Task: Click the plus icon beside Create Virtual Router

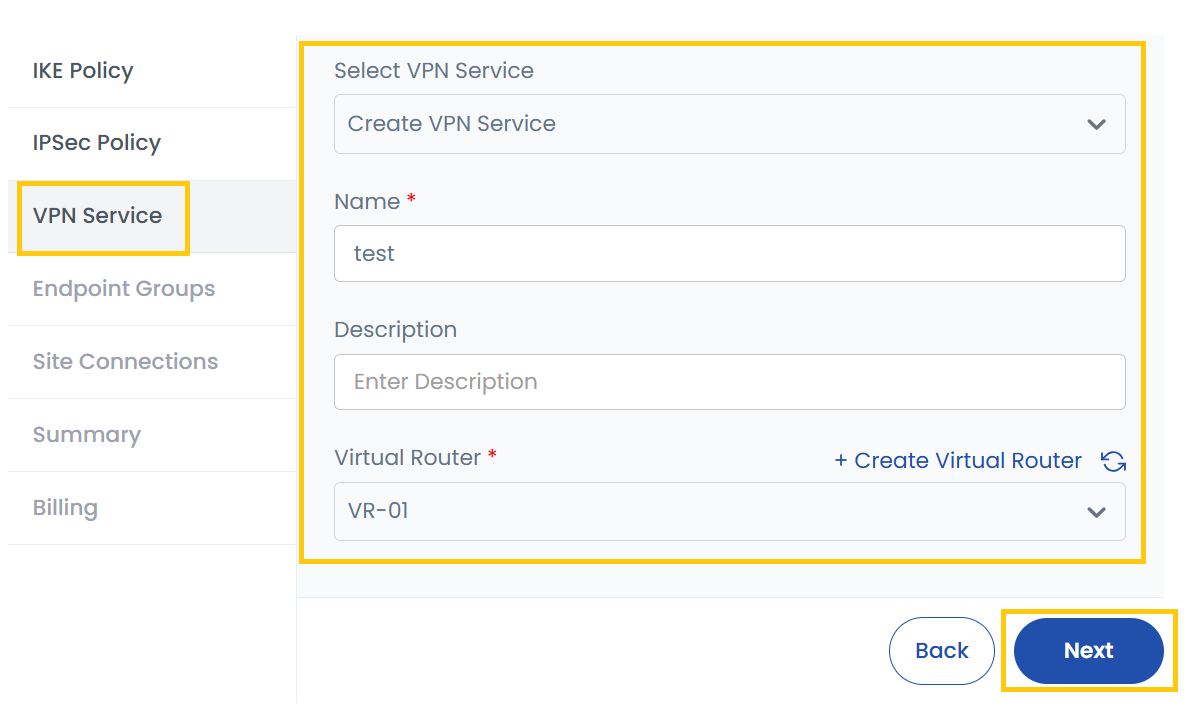Action: (842, 460)
